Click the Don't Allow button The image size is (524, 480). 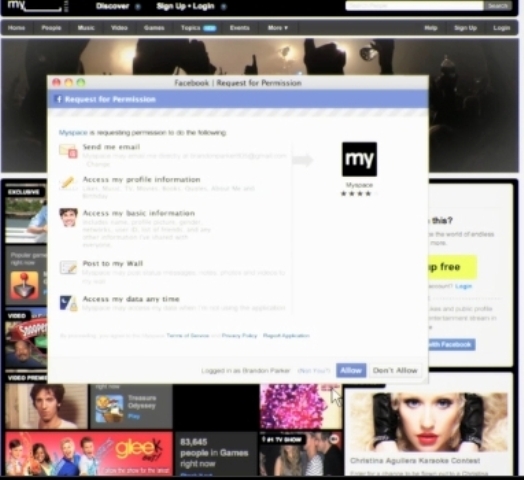(395, 370)
